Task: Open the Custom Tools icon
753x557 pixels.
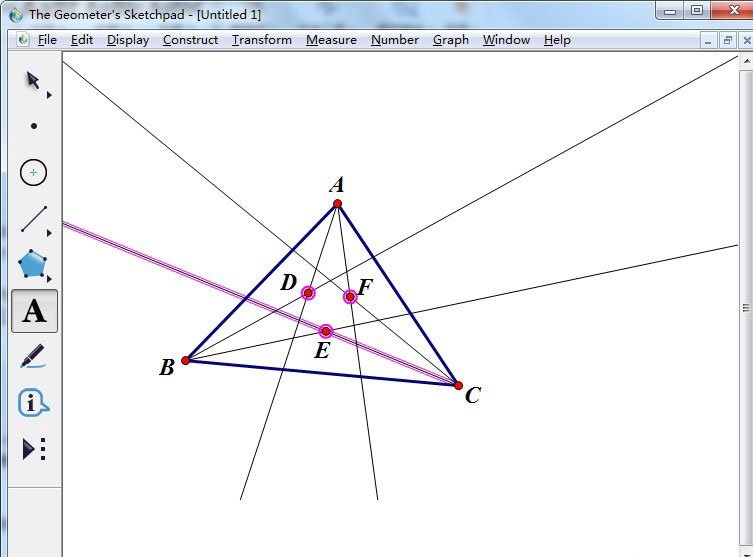Action: (x=34, y=449)
